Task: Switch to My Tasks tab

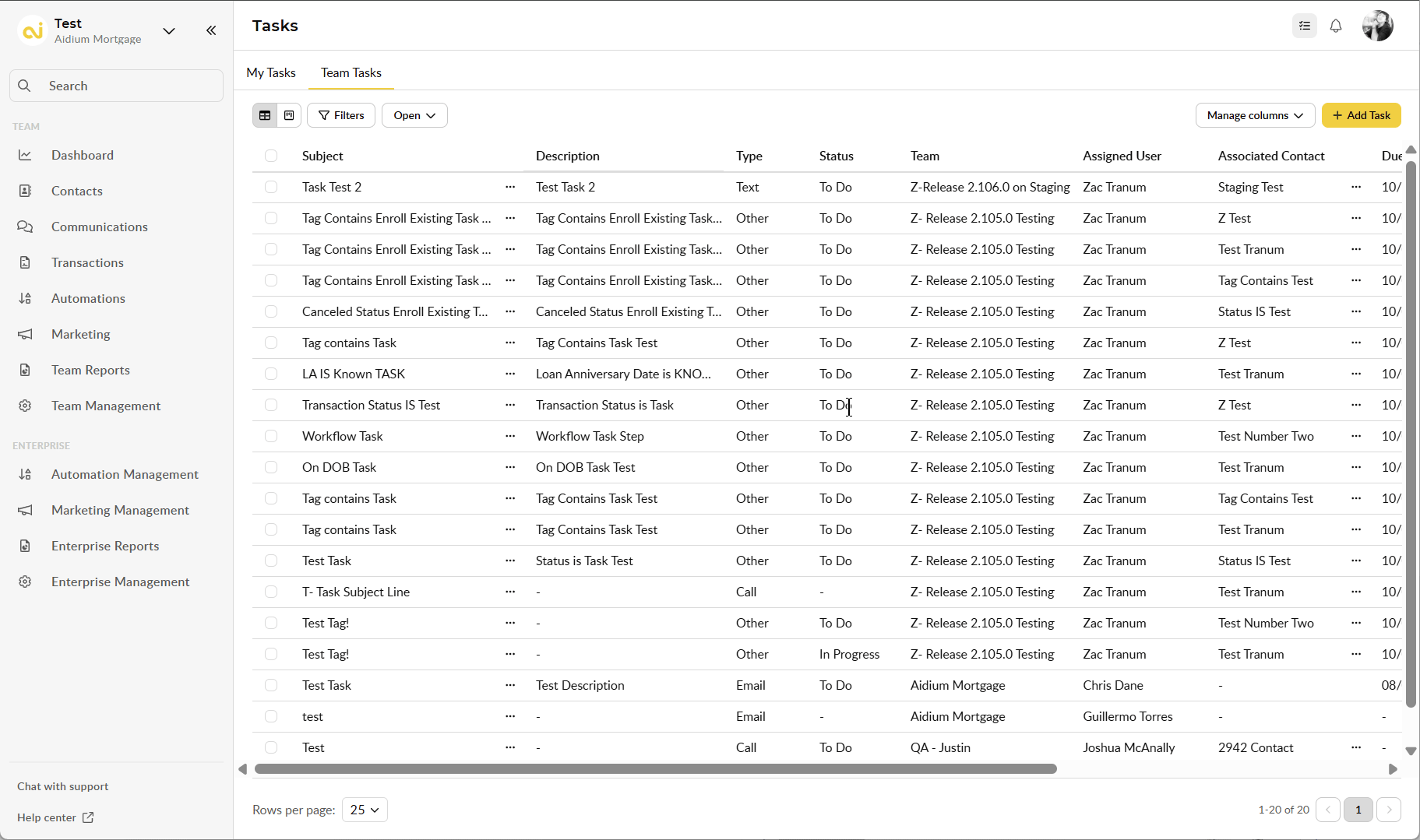Action: 271,72
